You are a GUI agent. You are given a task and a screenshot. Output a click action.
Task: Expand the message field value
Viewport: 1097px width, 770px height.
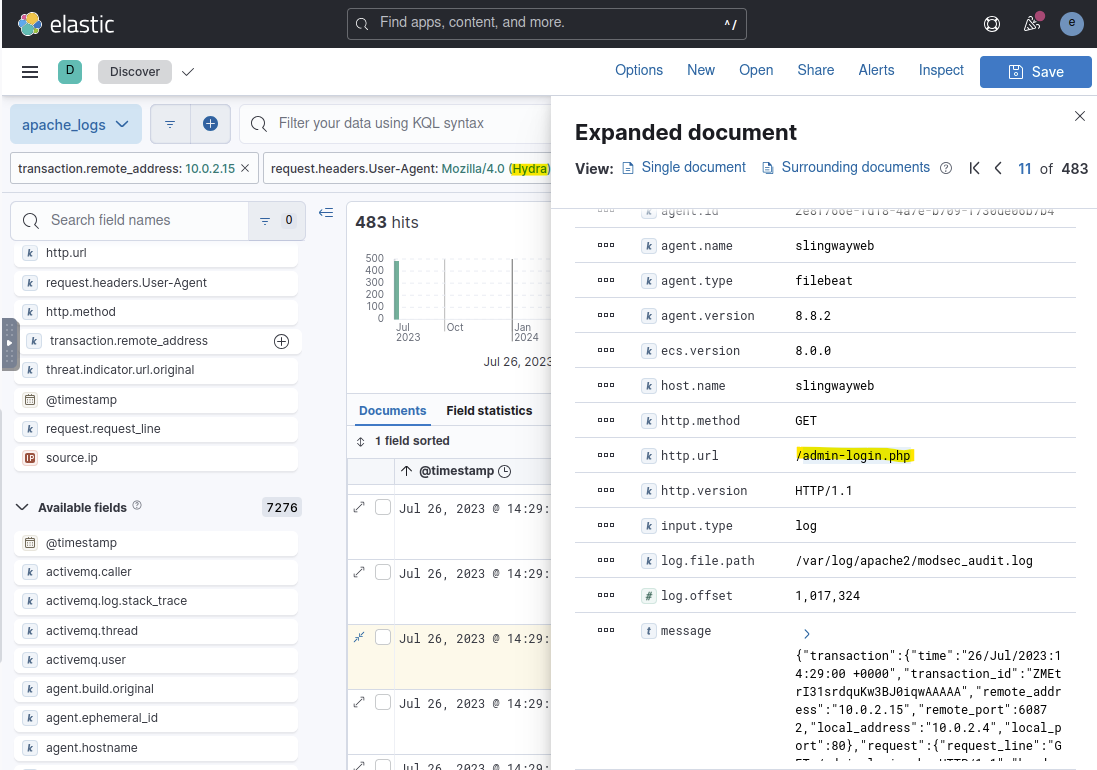tap(806, 634)
